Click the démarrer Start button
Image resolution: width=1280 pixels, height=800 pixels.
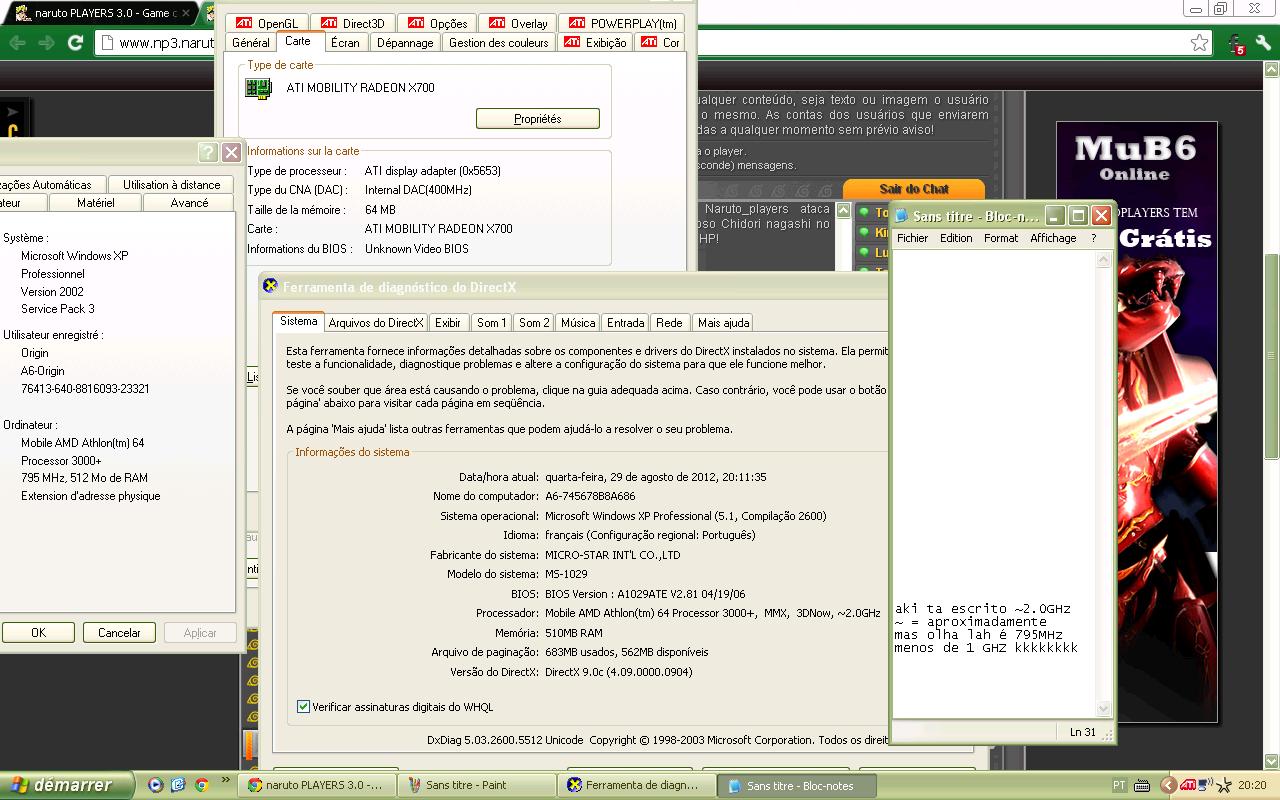66,785
